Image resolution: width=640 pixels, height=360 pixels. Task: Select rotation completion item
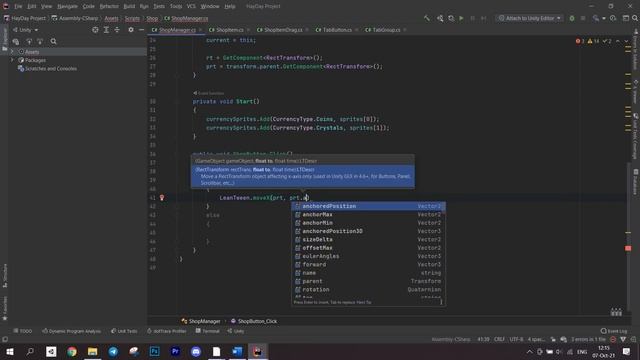pyautogui.click(x=368, y=289)
